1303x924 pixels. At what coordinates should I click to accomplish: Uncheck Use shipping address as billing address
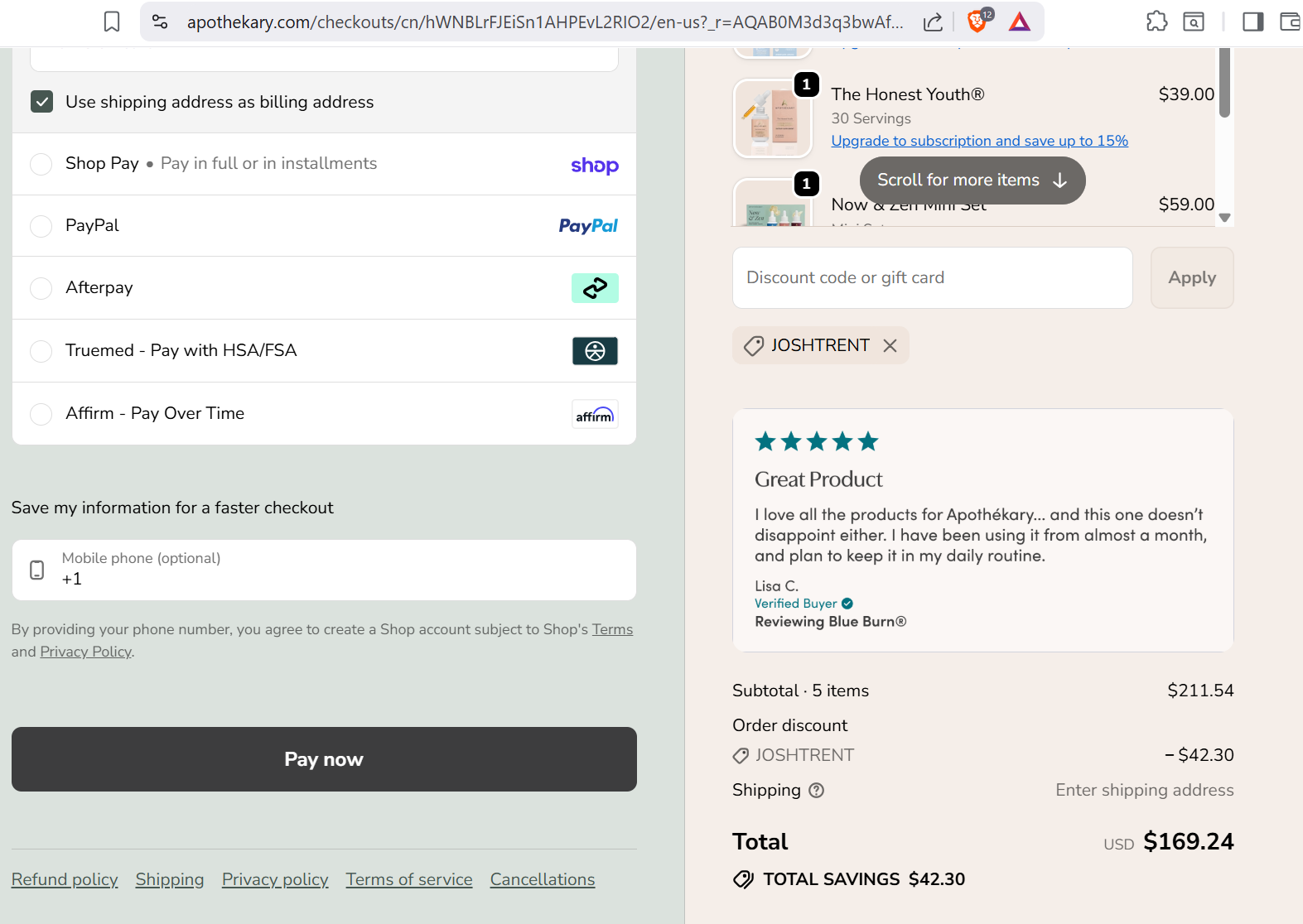point(42,102)
